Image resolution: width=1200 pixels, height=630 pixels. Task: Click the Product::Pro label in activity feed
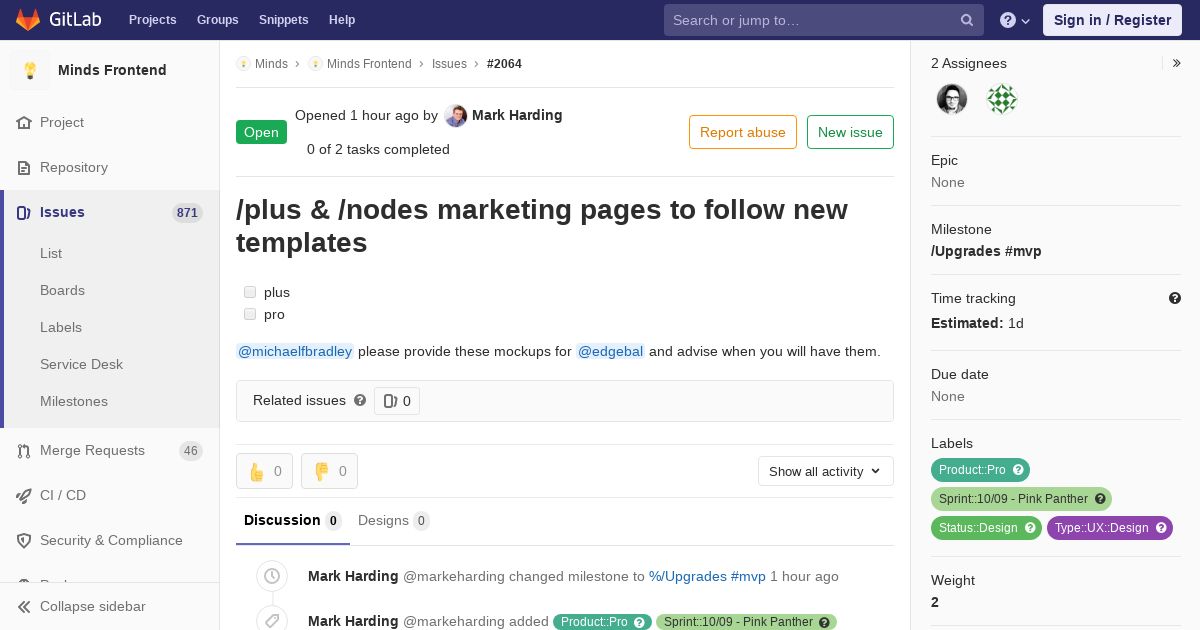tap(602, 622)
